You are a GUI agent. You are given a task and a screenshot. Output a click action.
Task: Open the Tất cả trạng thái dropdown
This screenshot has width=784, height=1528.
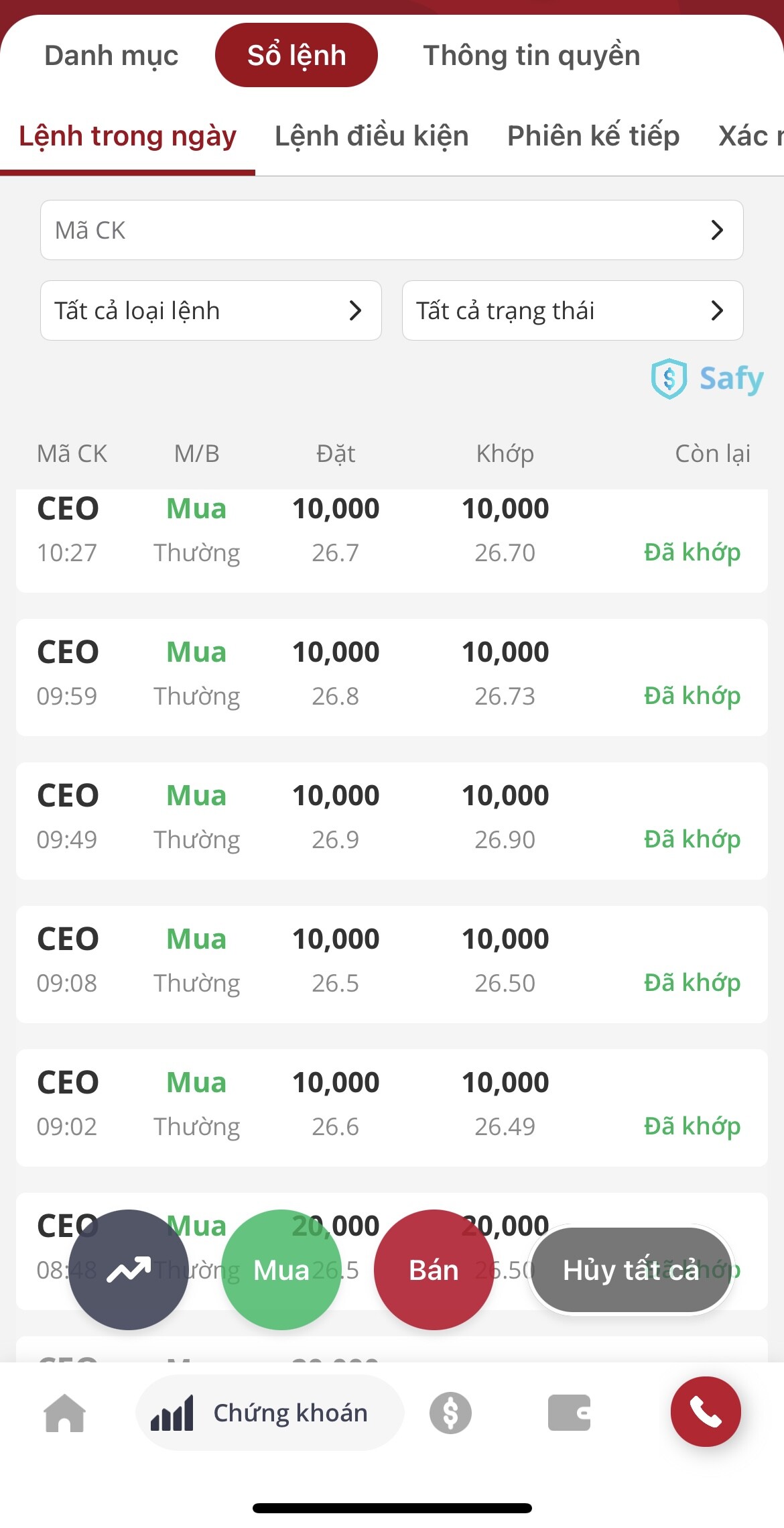(572, 310)
